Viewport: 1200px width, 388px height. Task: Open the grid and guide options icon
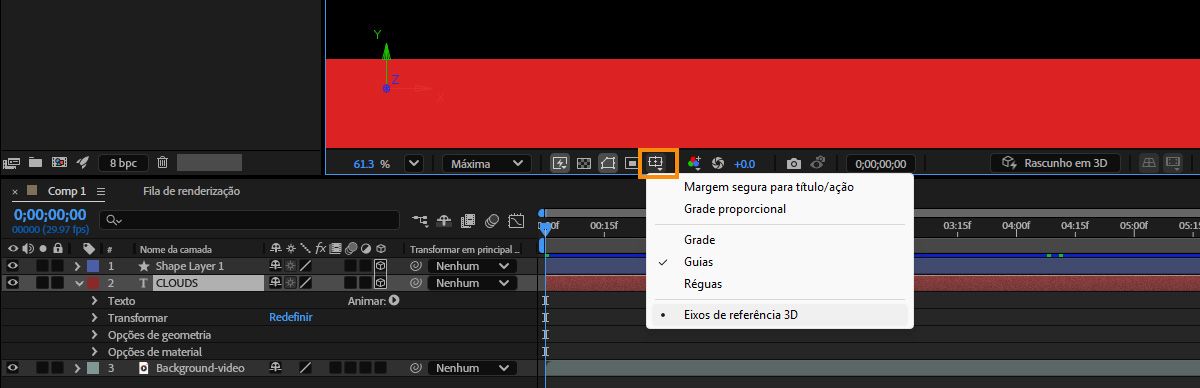click(657, 163)
